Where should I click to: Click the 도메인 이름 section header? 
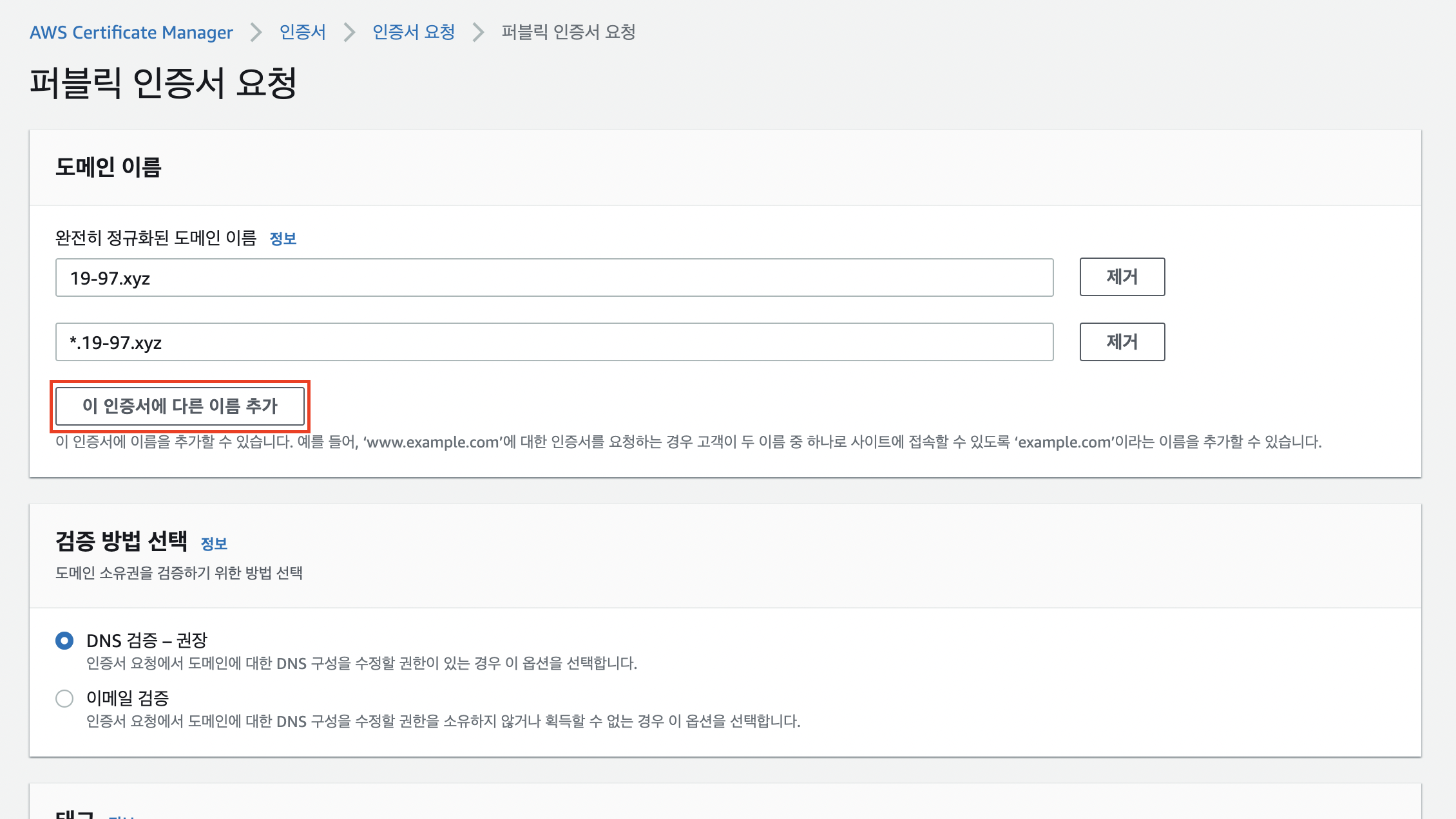pos(108,167)
